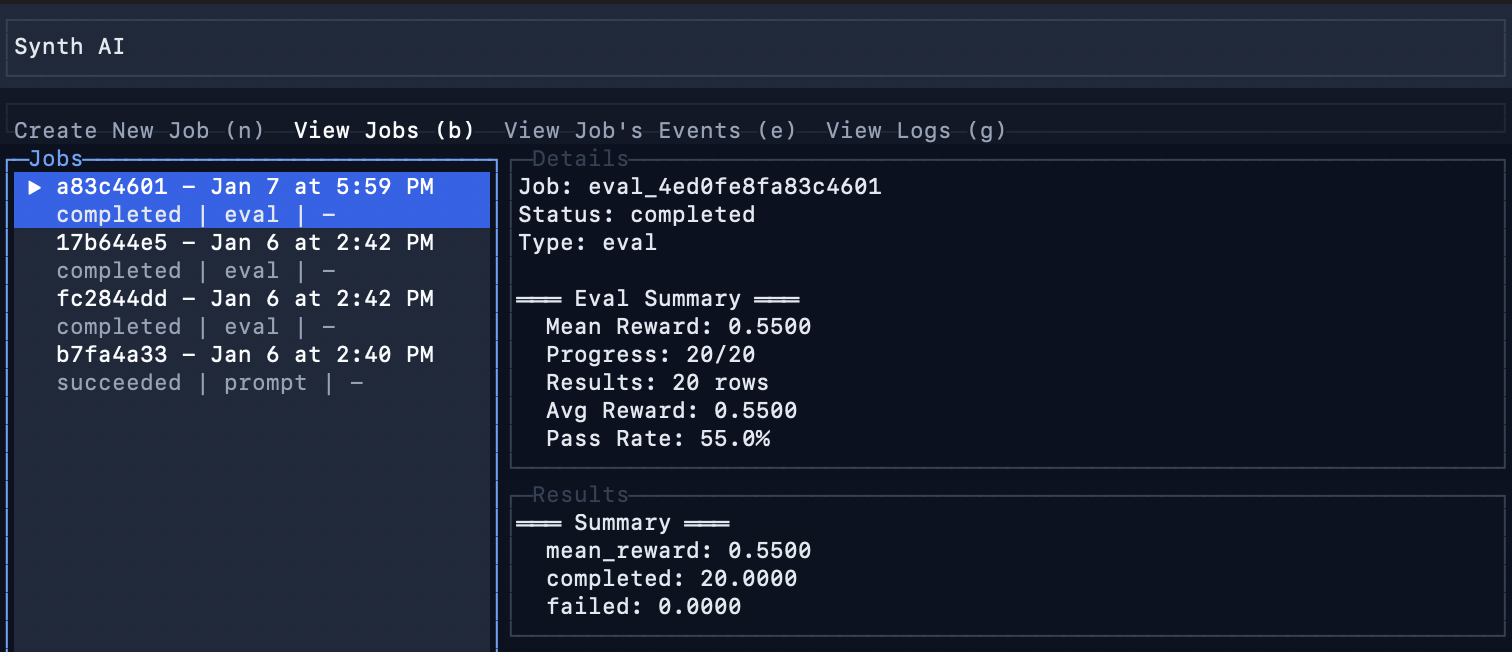Click the 'mean_reward: 0.5500' line

click(x=679, y=551)
